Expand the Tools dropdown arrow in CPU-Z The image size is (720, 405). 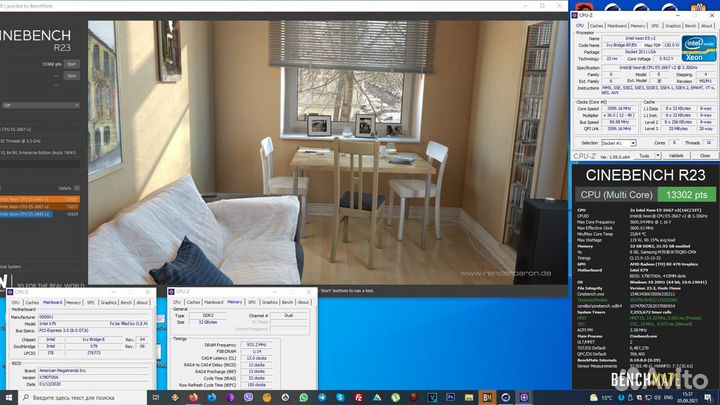(658, 156)
